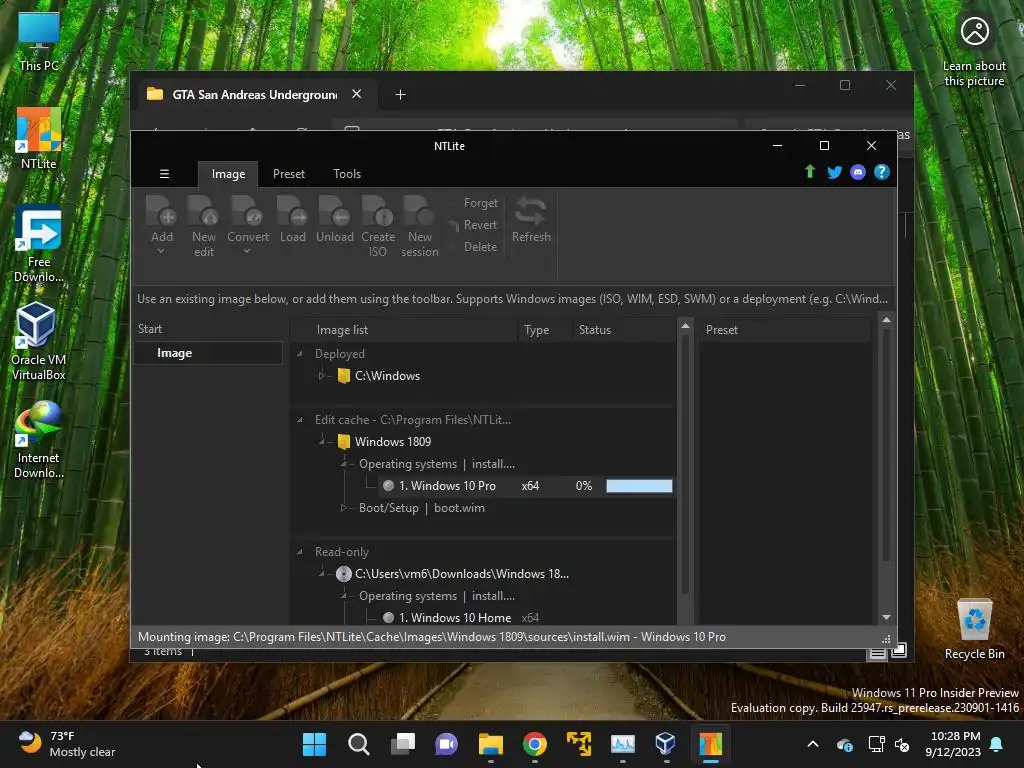
Task: Expand the C:\Windows tree node
Action: [321, 376]
